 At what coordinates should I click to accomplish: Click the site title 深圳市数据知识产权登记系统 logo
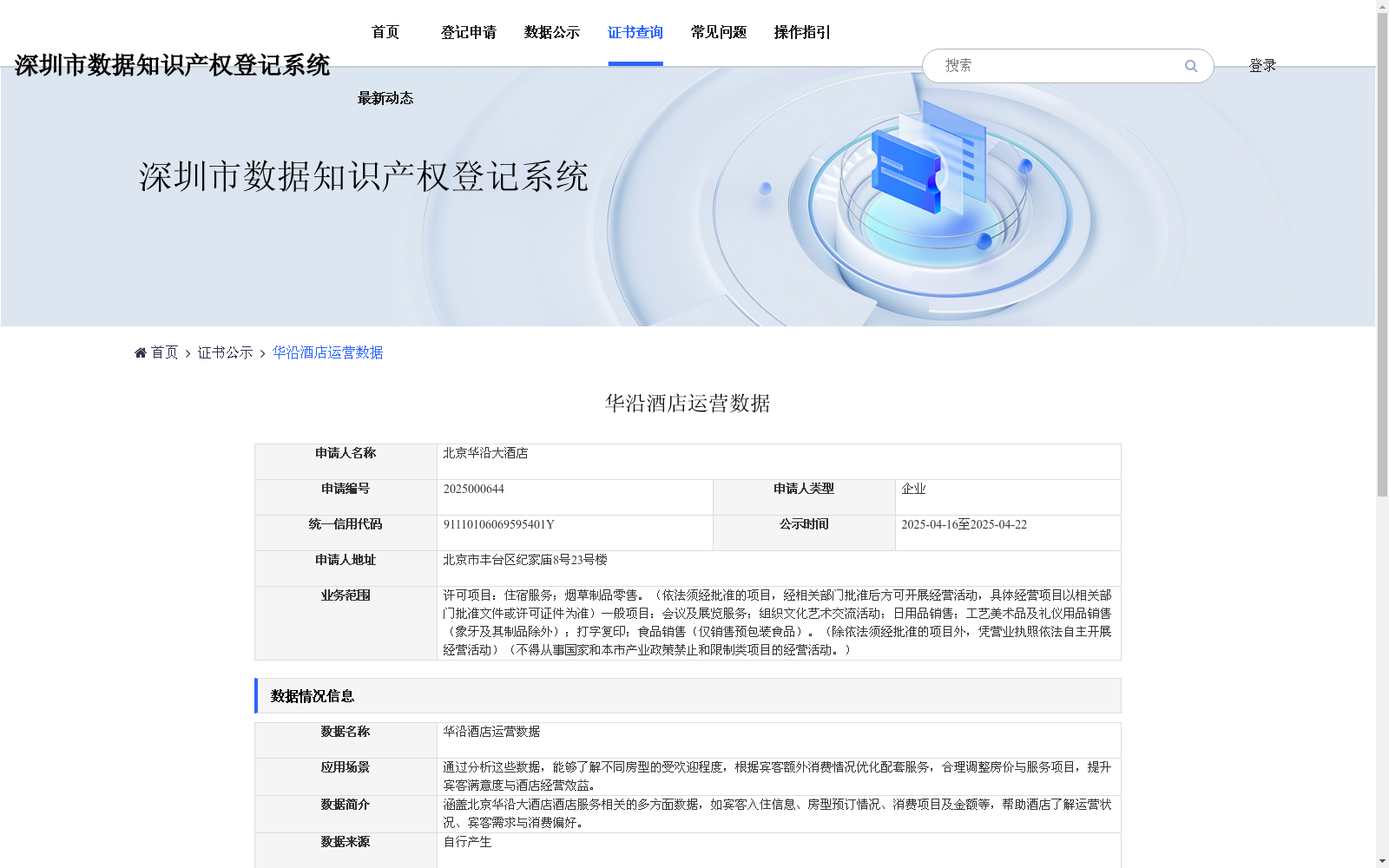[172, 65]
